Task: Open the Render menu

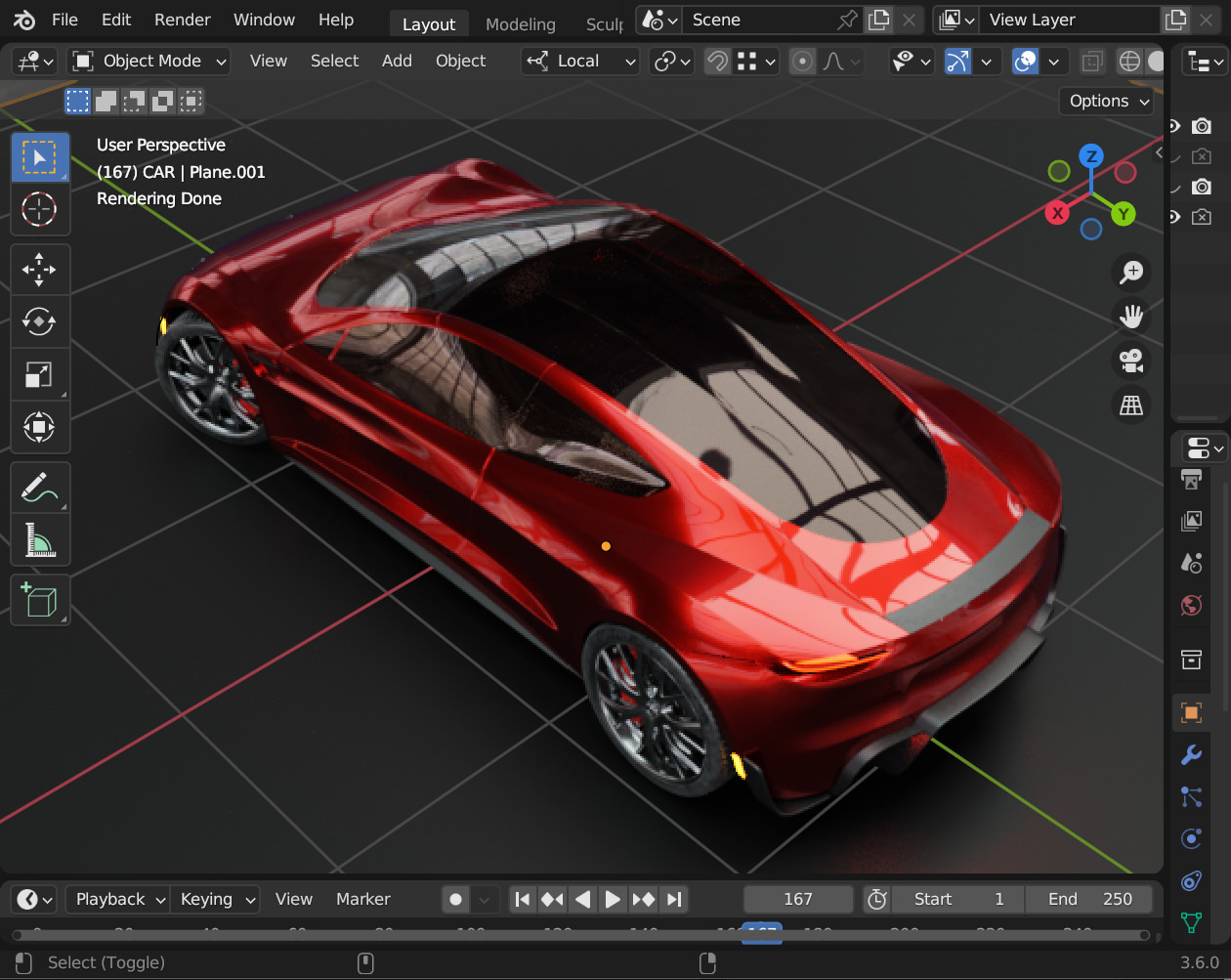Action: tap(182, 19)
